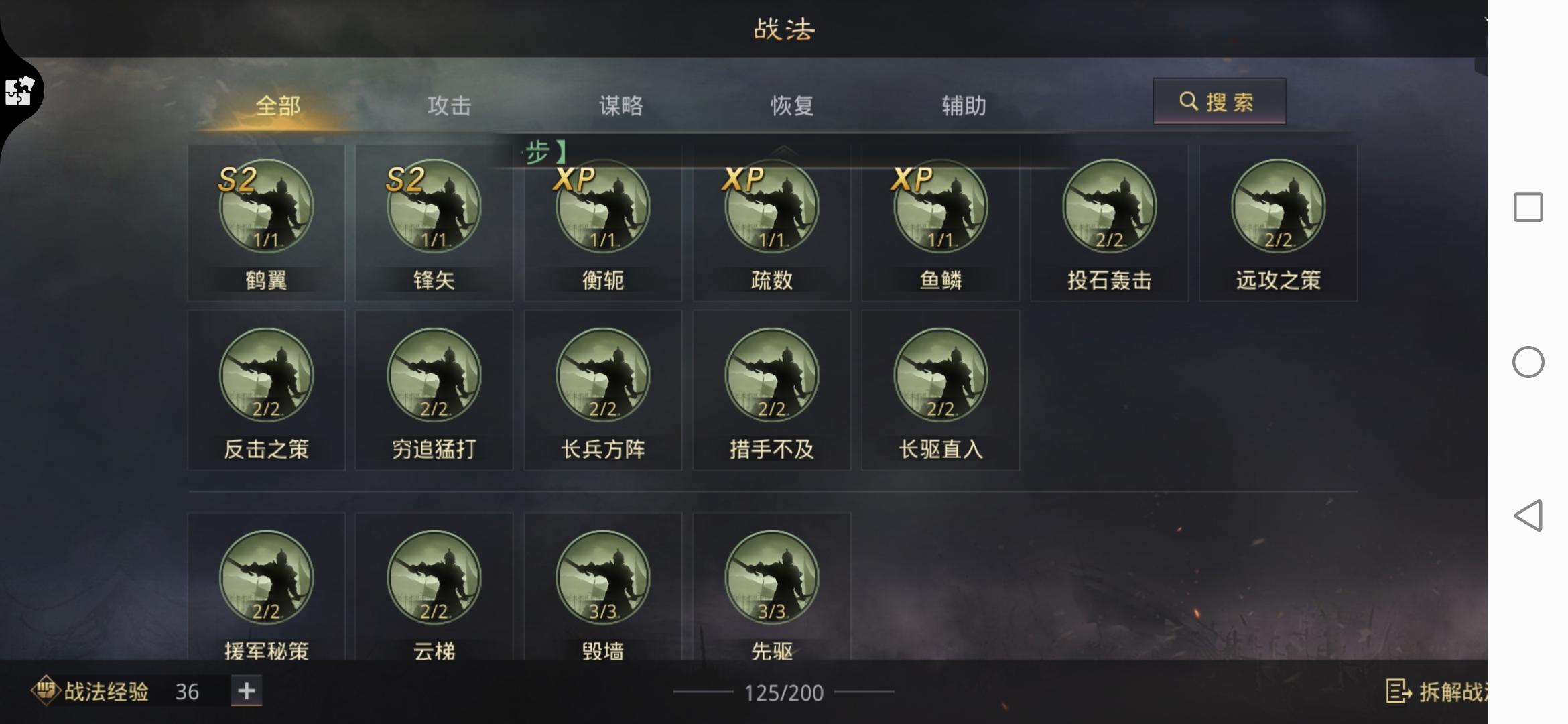Select the 锋矢 S2 tactic icon
Image resolution: width=1568 pixels, height=724 pixels.
(434, 206)
